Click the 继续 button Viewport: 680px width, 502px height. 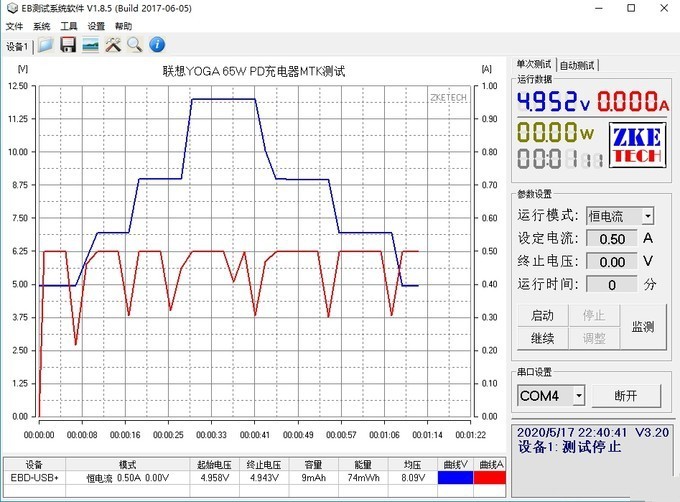pyautogui.click(x=543, y=338)
